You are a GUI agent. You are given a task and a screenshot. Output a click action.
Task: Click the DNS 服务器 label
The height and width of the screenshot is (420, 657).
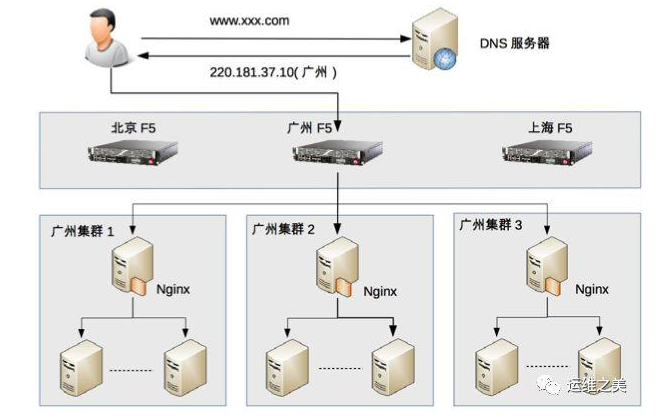[x=515, y=43]
